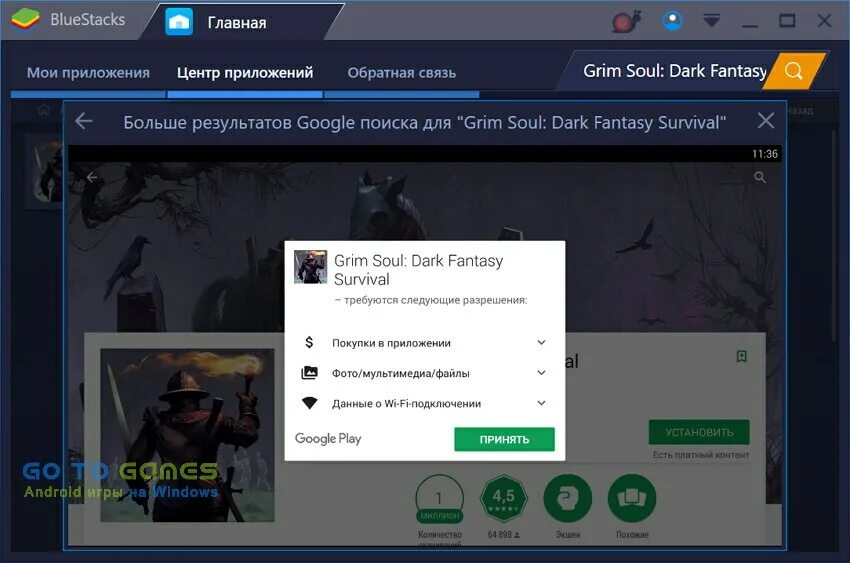Image resolution: width=850 pixels, height=563 pixels.
Task: Click the orange search magnifier button
Action: 794,70
